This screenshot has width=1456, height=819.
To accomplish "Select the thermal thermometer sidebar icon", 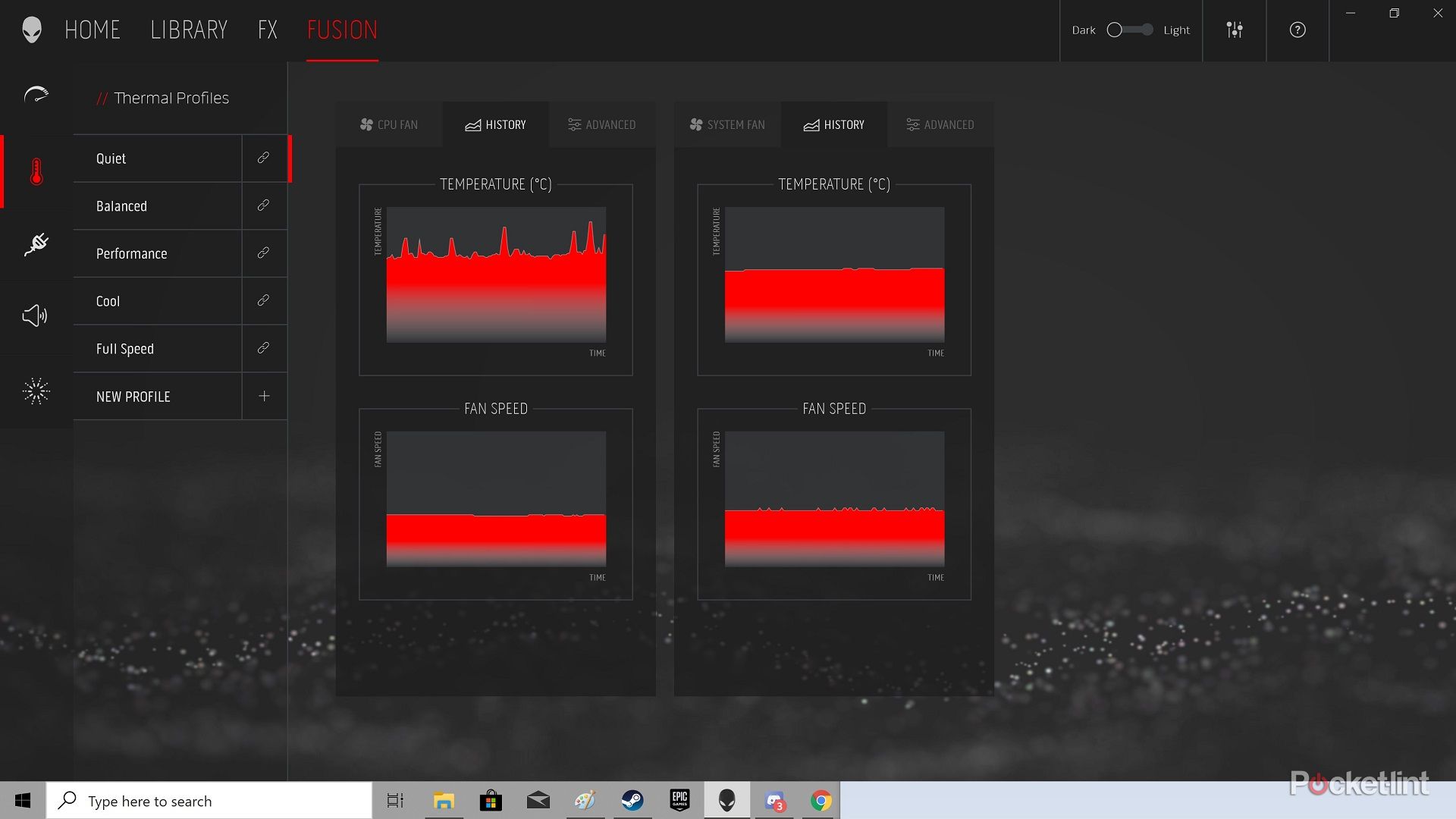I will coord(36,172).
